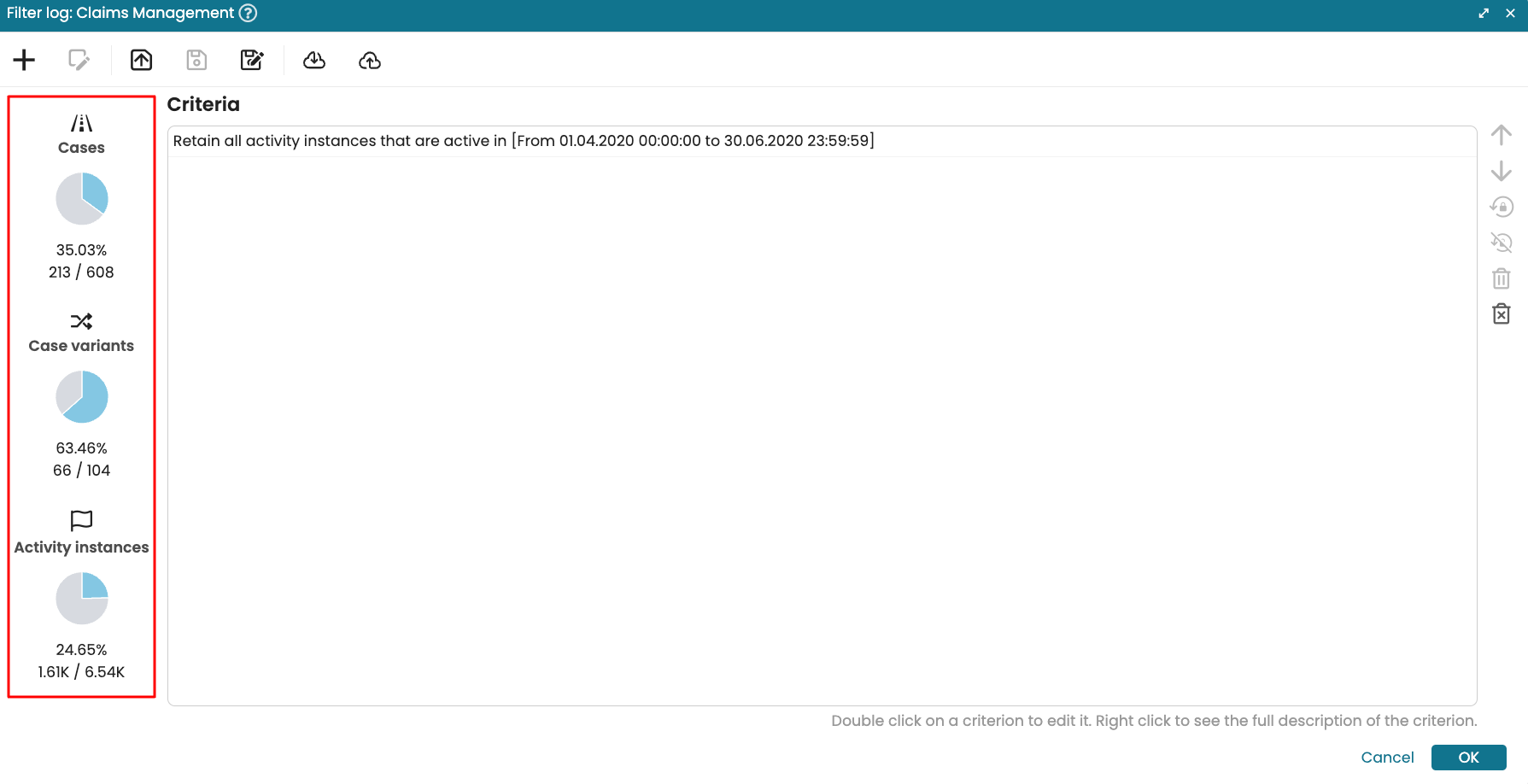Move the criterion up with the up arrow

tap(1501, 135)
